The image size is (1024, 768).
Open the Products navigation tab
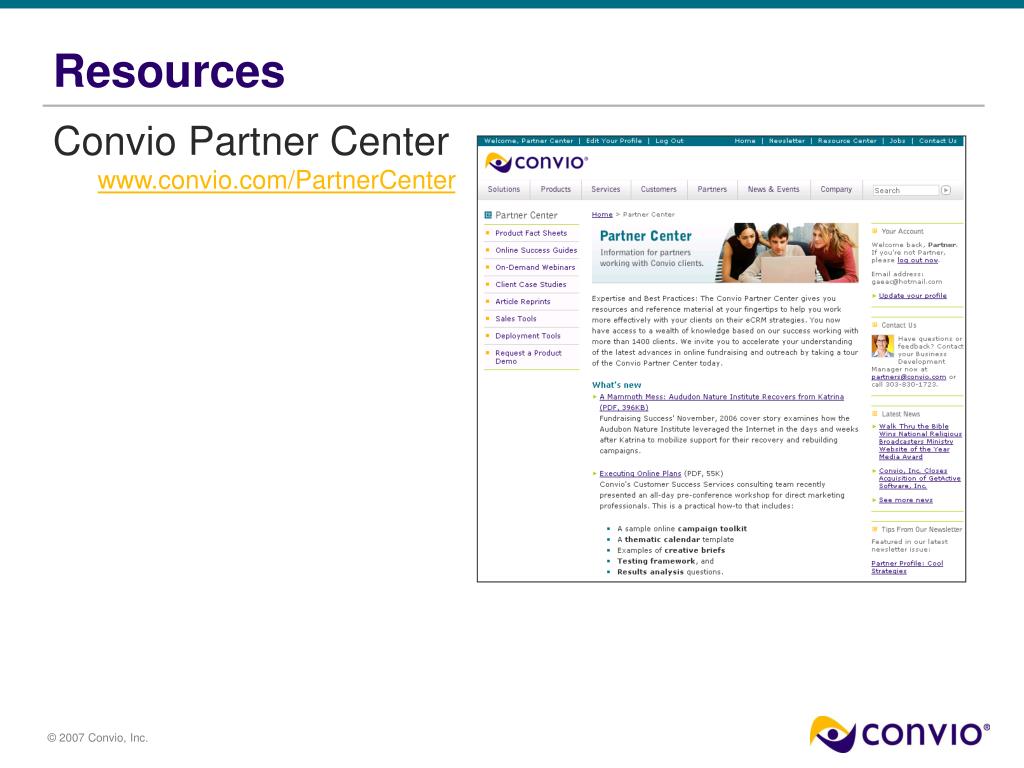[x=556, y=189]
